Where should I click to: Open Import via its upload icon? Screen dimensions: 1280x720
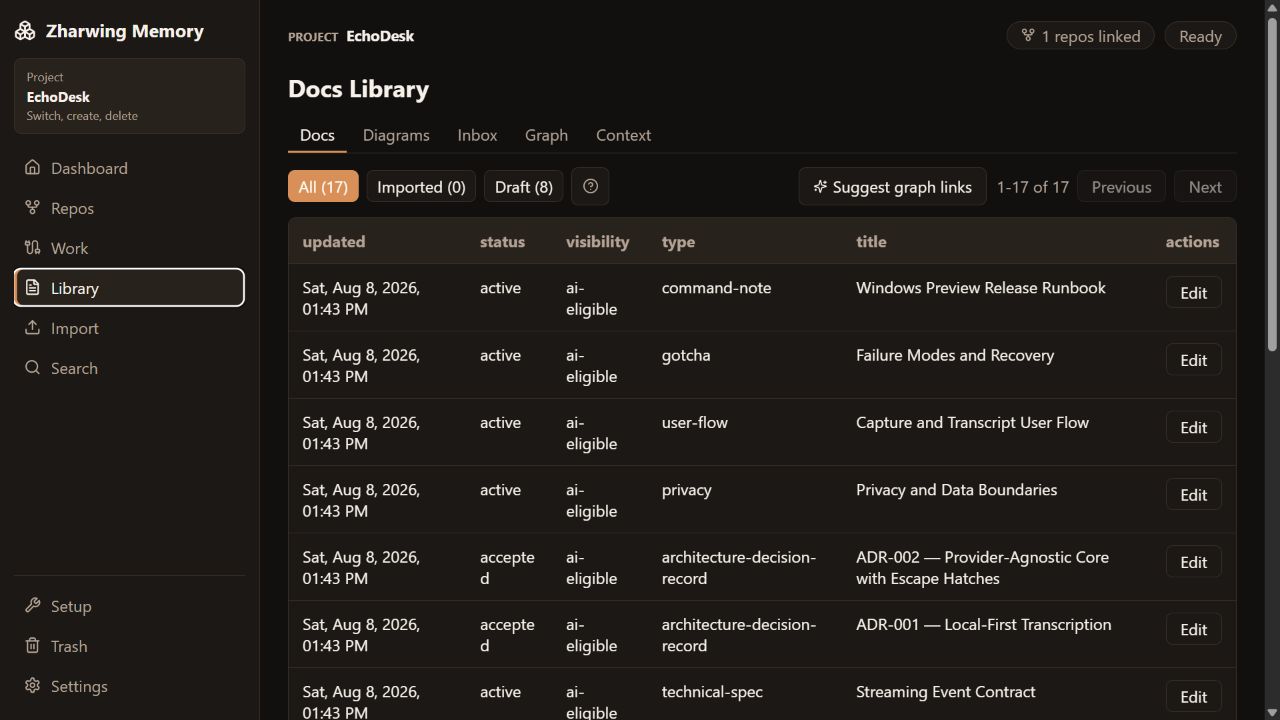tap(33, 328)
